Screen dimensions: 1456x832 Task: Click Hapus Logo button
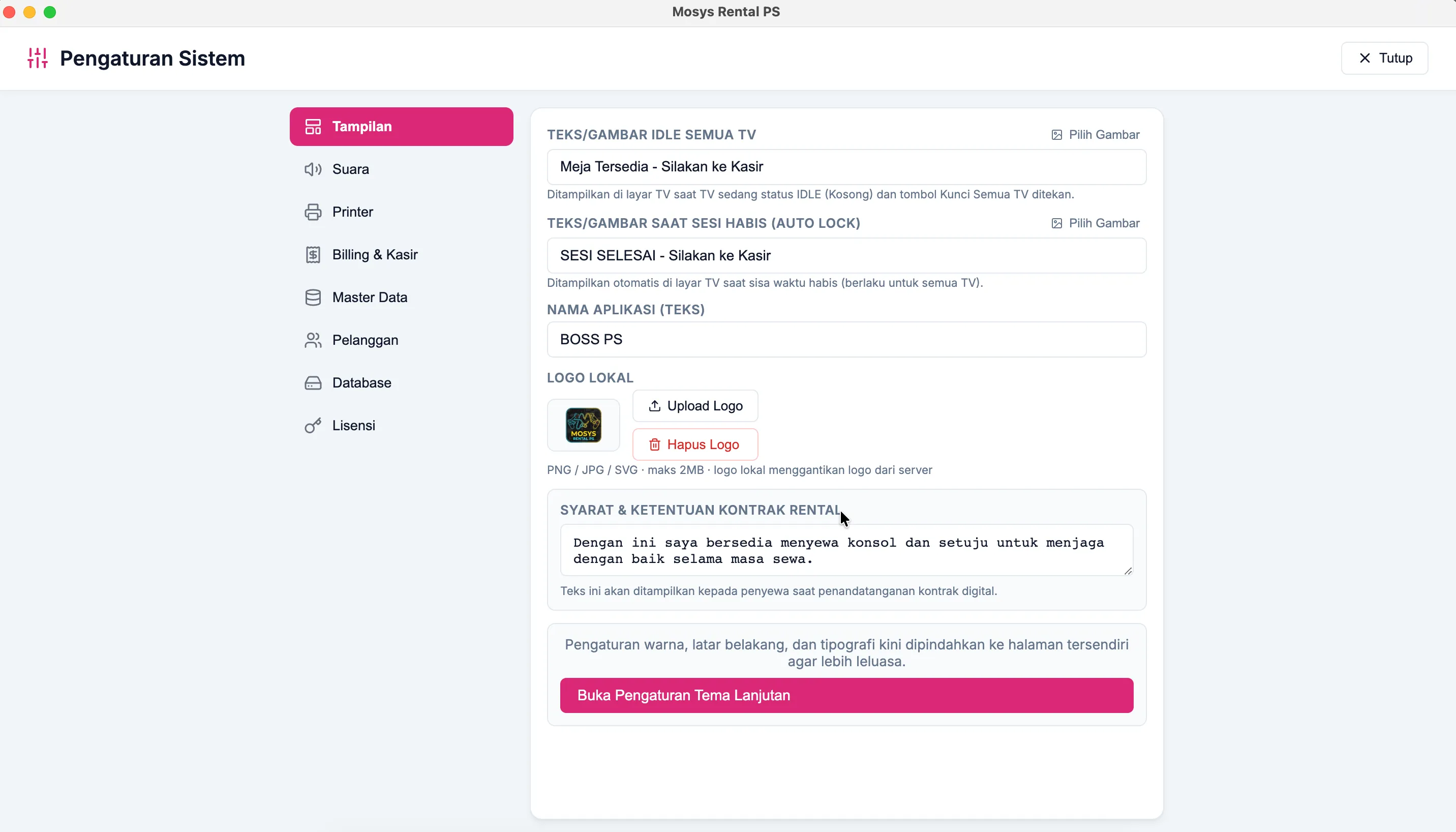point(695,444)
